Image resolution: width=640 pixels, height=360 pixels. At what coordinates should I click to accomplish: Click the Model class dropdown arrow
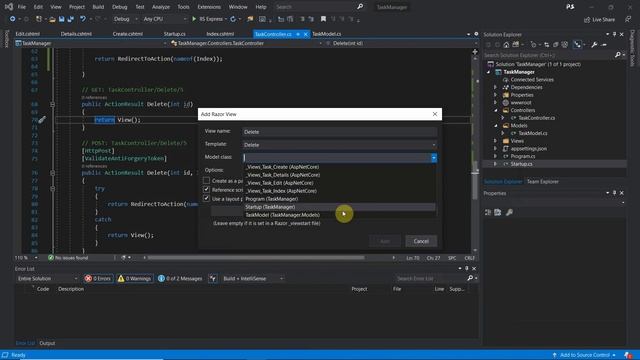(433, 158)
